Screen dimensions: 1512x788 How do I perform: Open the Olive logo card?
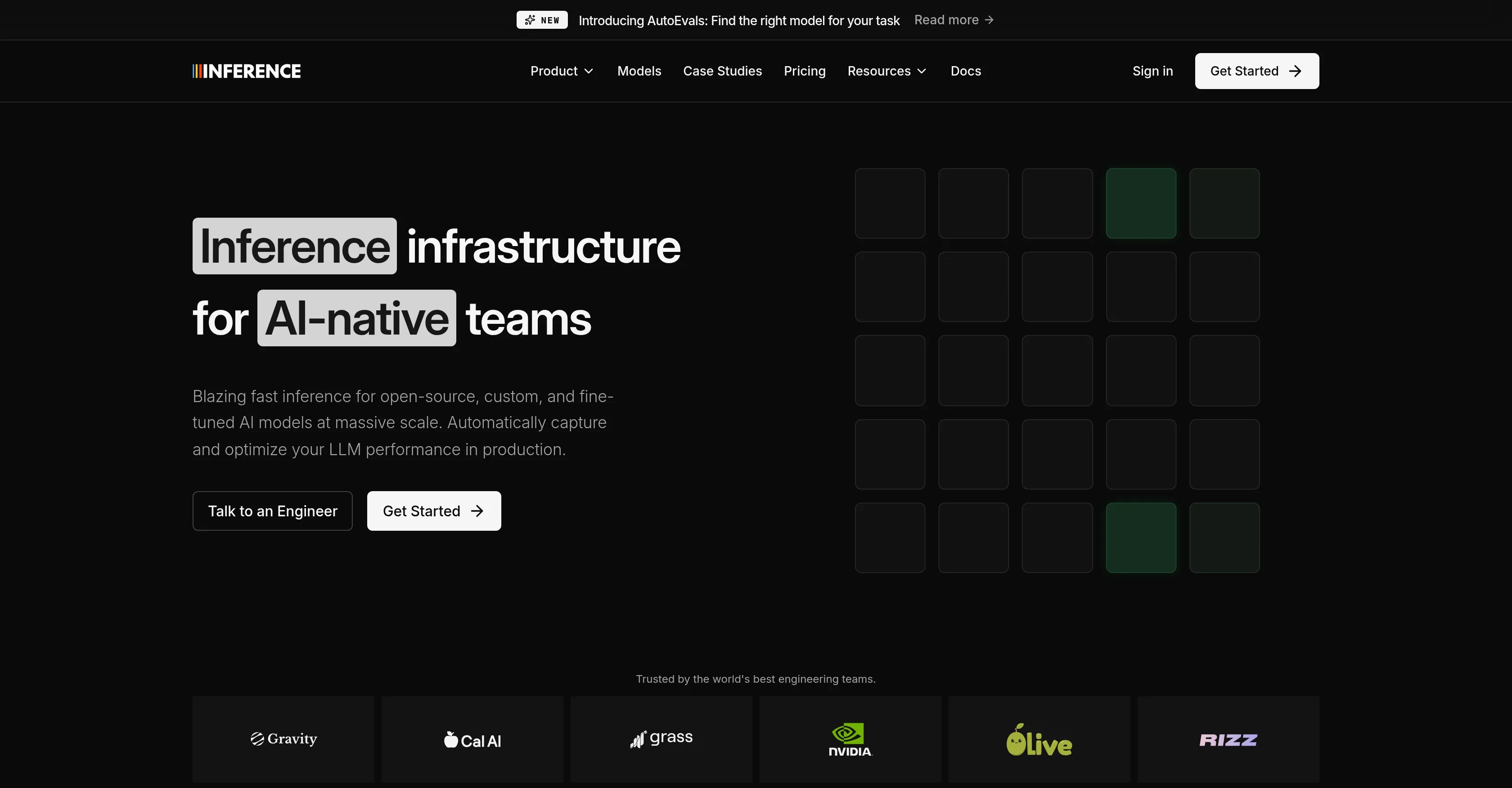coord(1039,739)
